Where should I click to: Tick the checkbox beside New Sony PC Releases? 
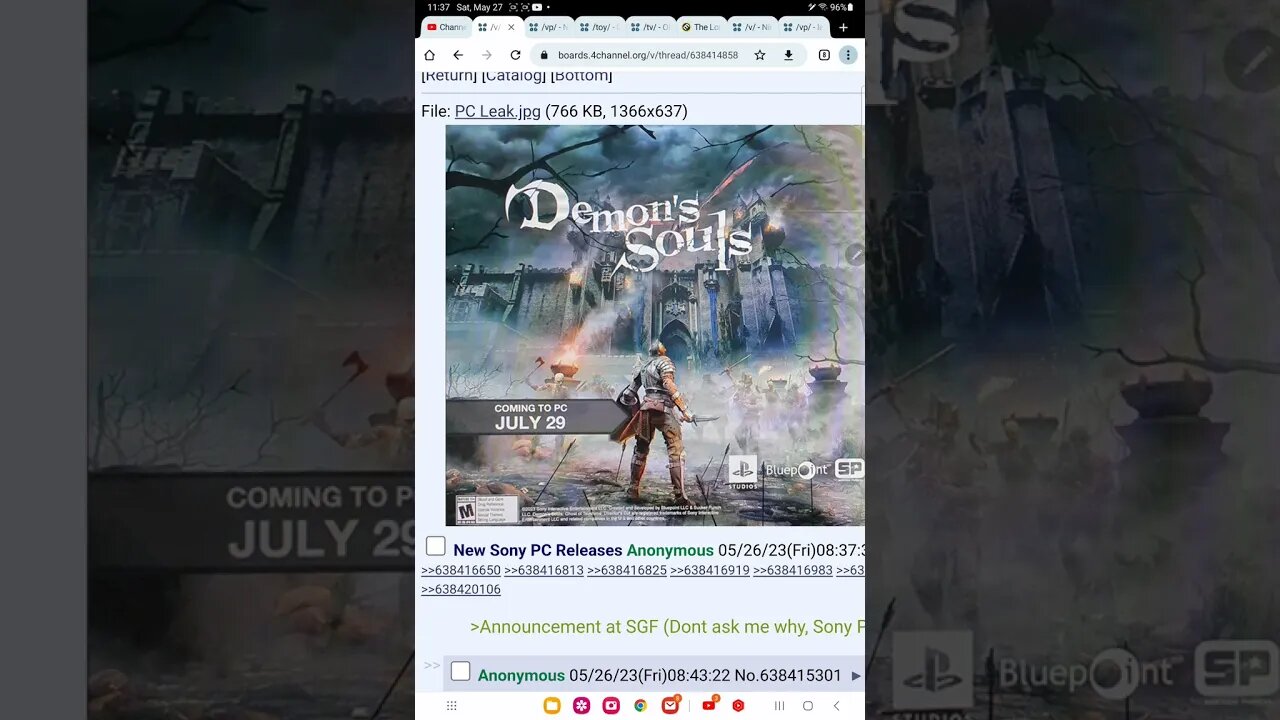[x=436, y=546]
